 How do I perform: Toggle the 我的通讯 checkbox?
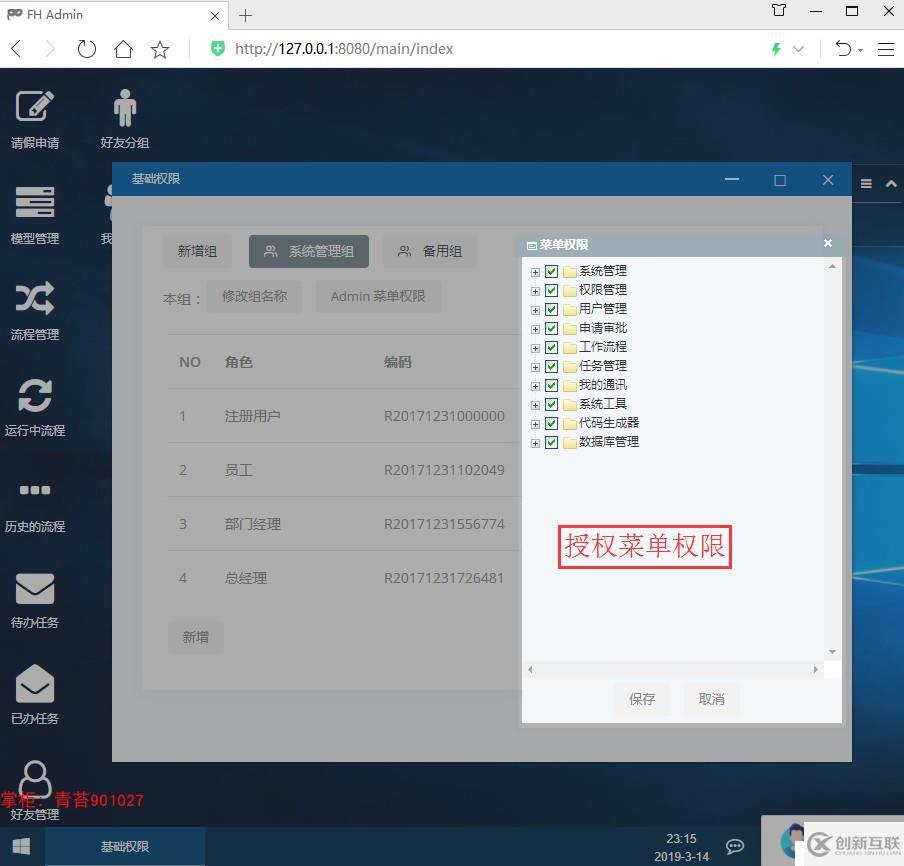pos(551,385)
